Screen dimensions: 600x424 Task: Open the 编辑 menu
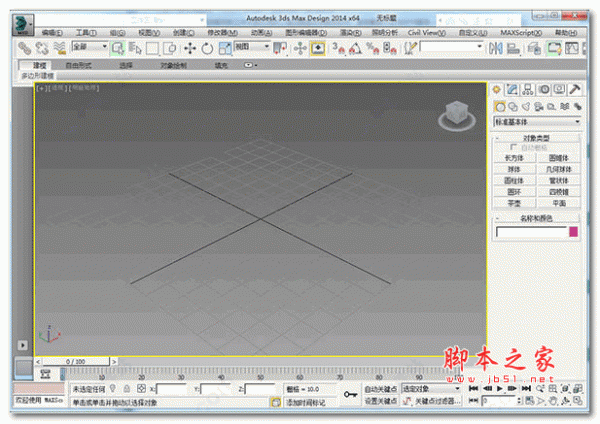pyautogui.click(x=52, y=32)
